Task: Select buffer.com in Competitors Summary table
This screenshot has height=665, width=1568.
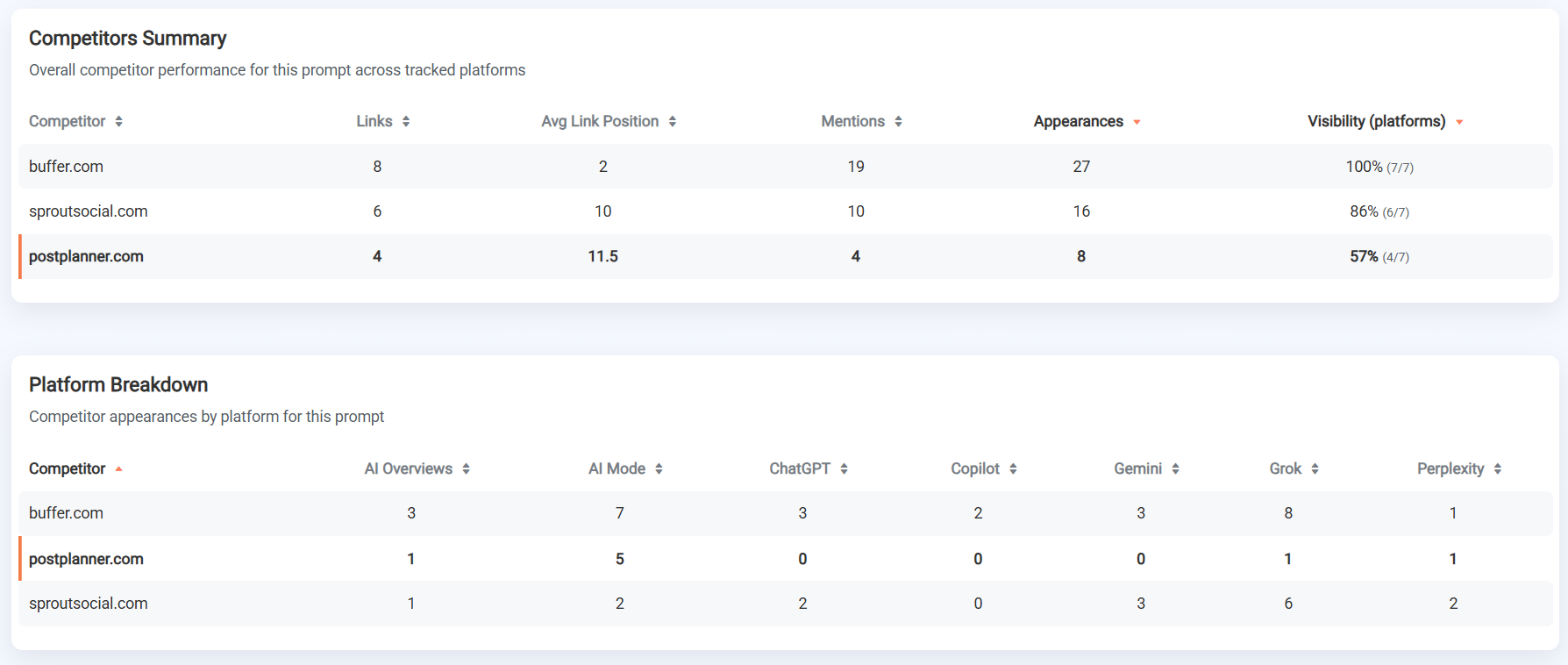Action: coord(66,167)
